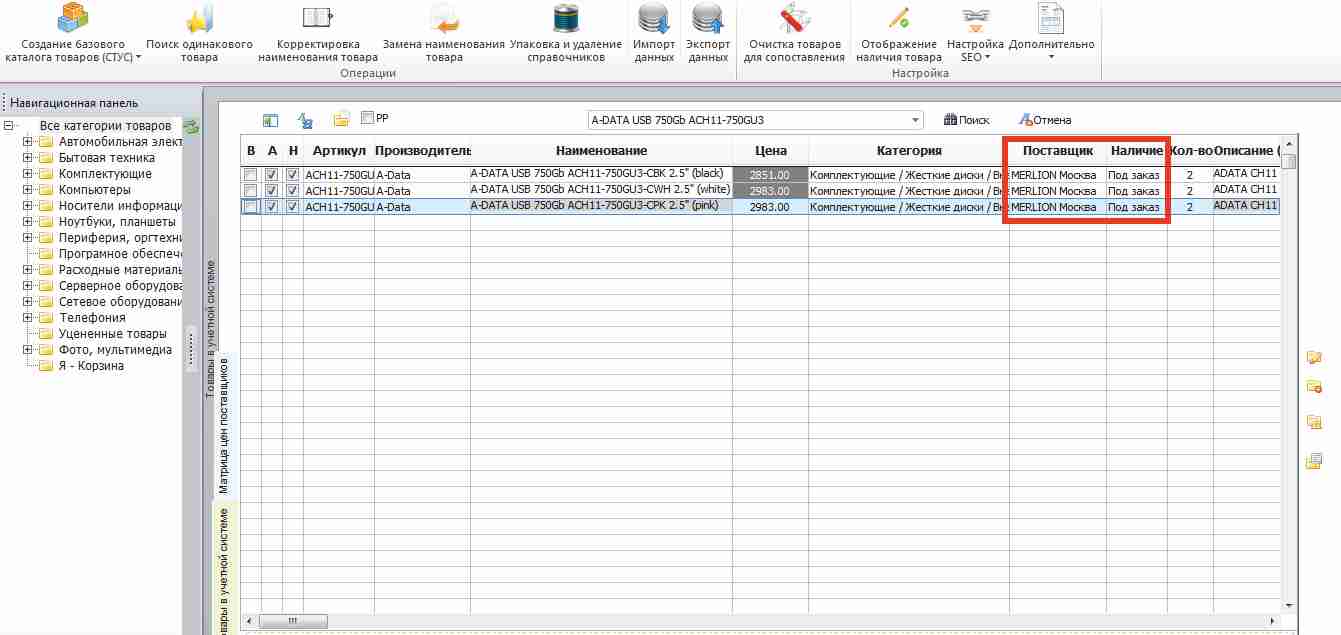Expand the Носители информации category
This screenshot has width=1341, height=635.
pos(27,206)
